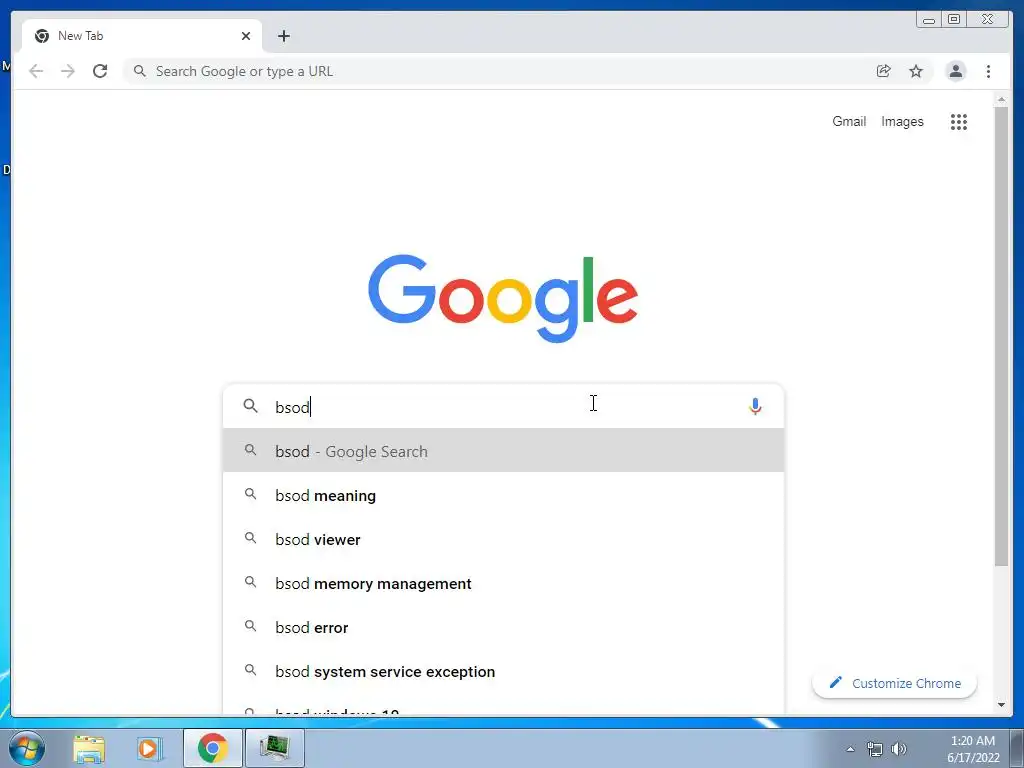Screen dimensions: 1024x768
Task: Click the Chrome taskbar icon
Action: 212,748
